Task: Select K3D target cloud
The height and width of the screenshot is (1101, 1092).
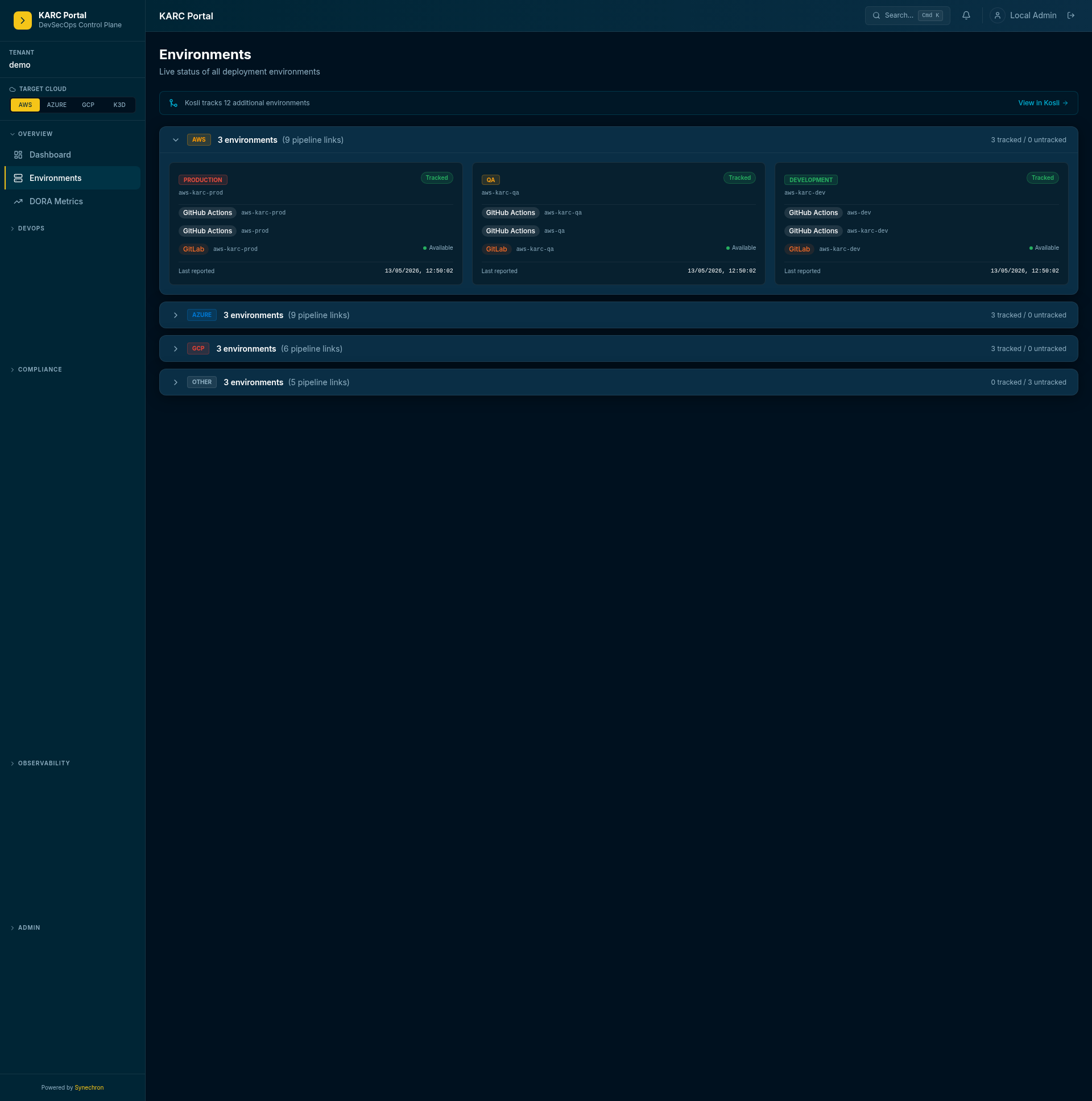Action: [x=119, y=105]
